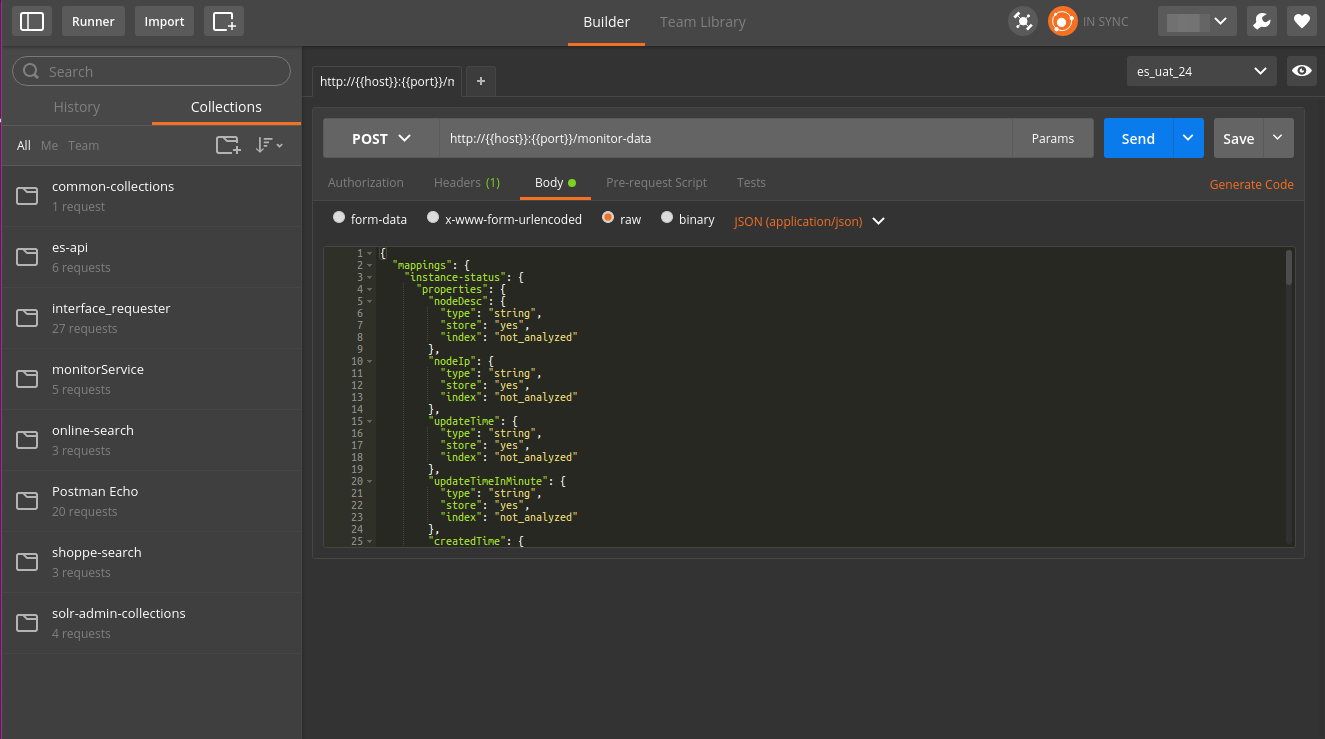Open new window icon button
1325x739 pixels.
(224, 21)
